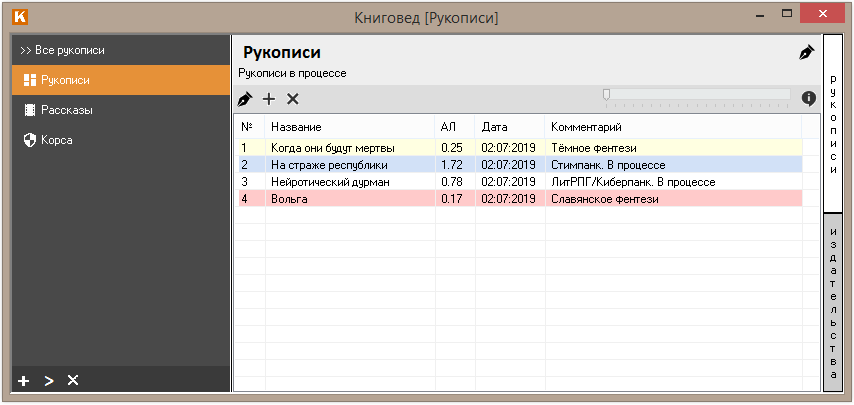Select the row Когда они будут мертвы
This screenshot has width=854, height=405.
[333, 148]
